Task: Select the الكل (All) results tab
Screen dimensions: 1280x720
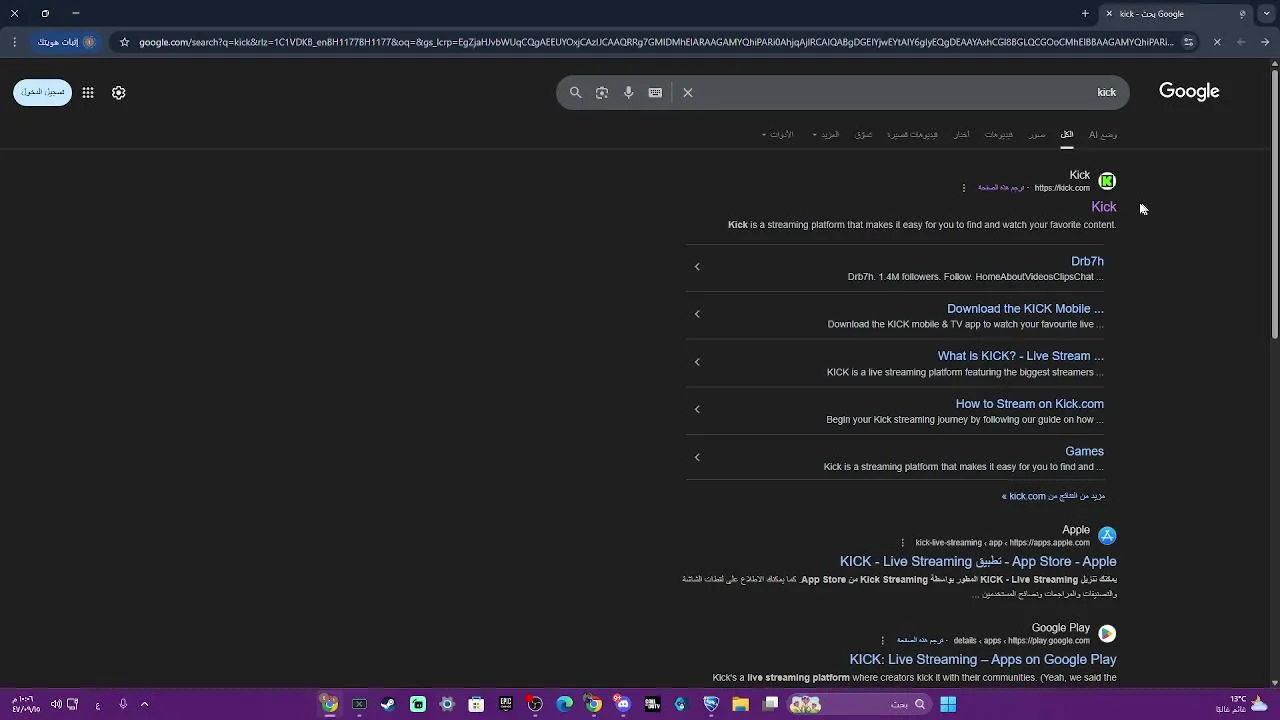Action: pyautogui.click(x=1067, y=134)
